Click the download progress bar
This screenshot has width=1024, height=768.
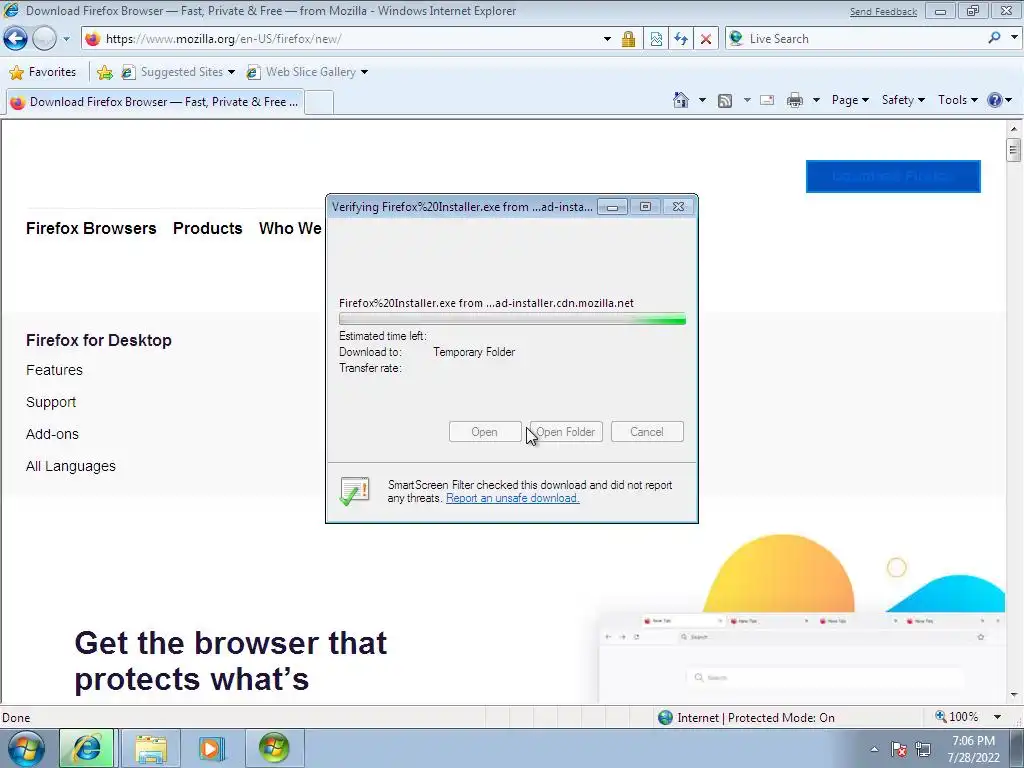pos(512,319)
